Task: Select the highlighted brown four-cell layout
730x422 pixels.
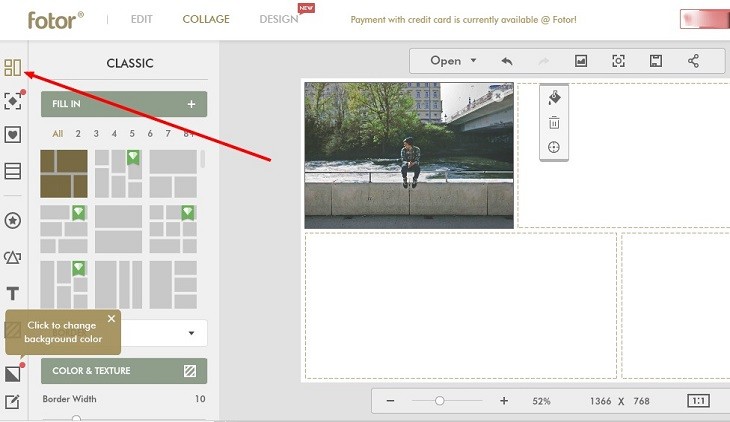Action: [64, 173]
